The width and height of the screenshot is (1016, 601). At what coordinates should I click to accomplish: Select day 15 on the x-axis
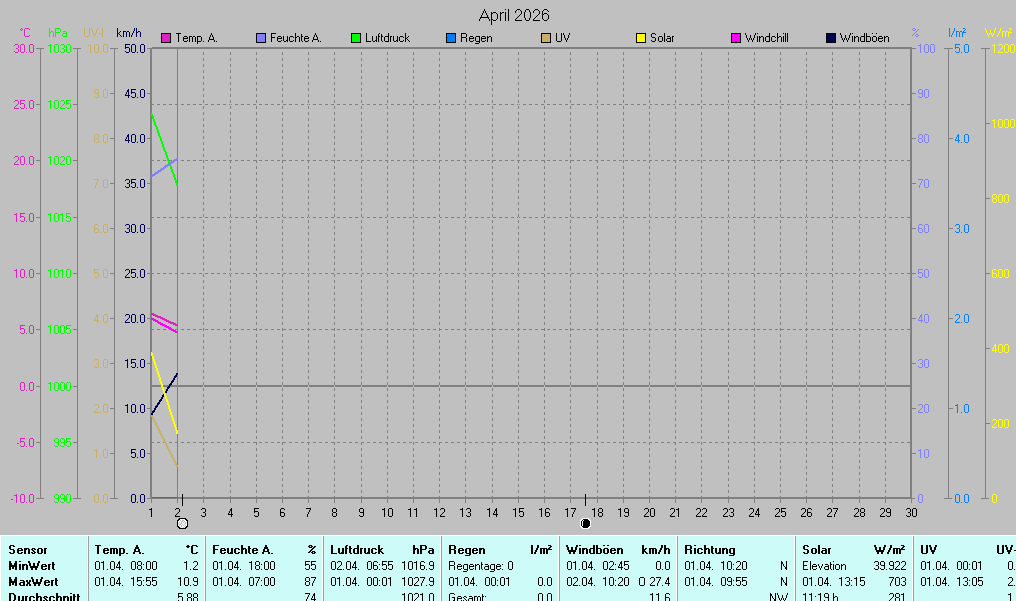point(517,512)
